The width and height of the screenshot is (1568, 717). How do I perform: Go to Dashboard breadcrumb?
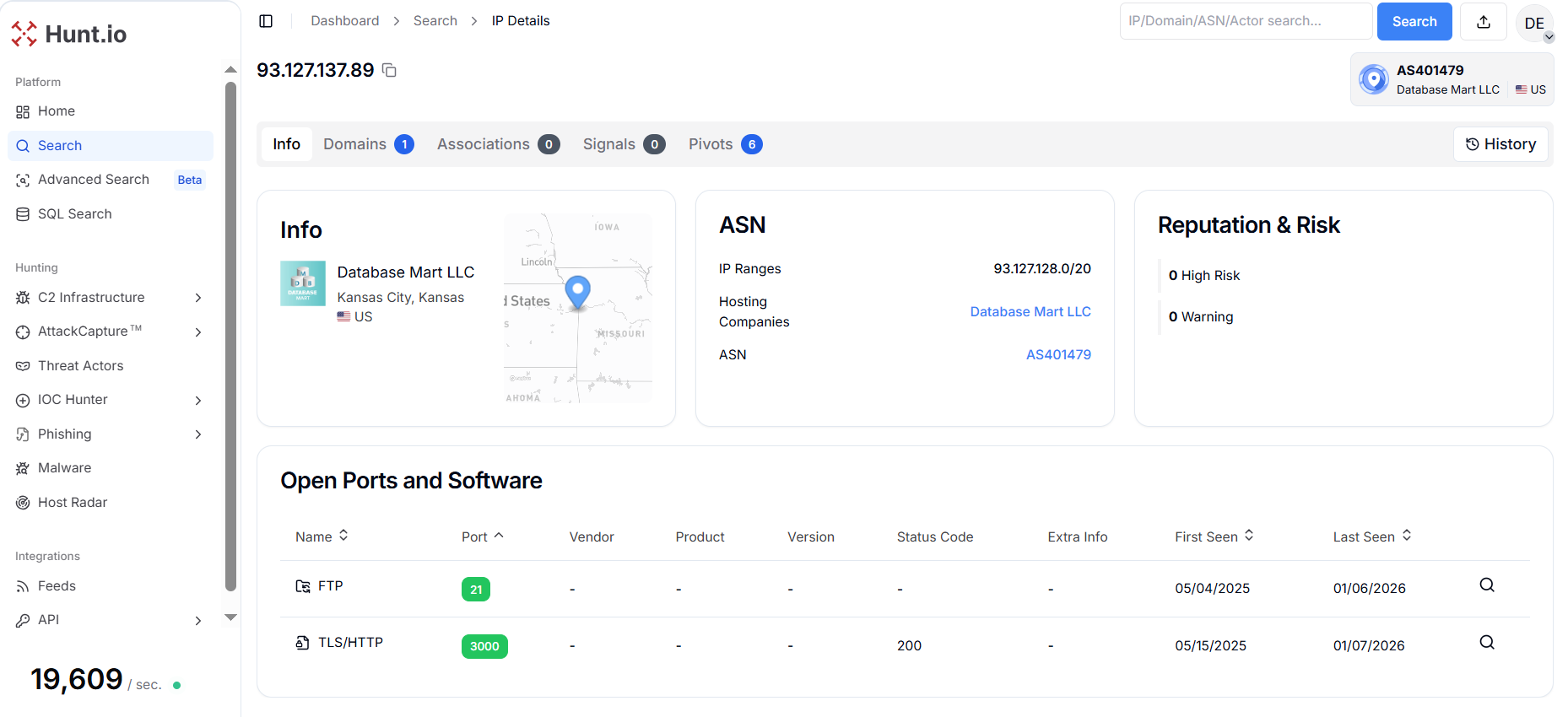344,21
